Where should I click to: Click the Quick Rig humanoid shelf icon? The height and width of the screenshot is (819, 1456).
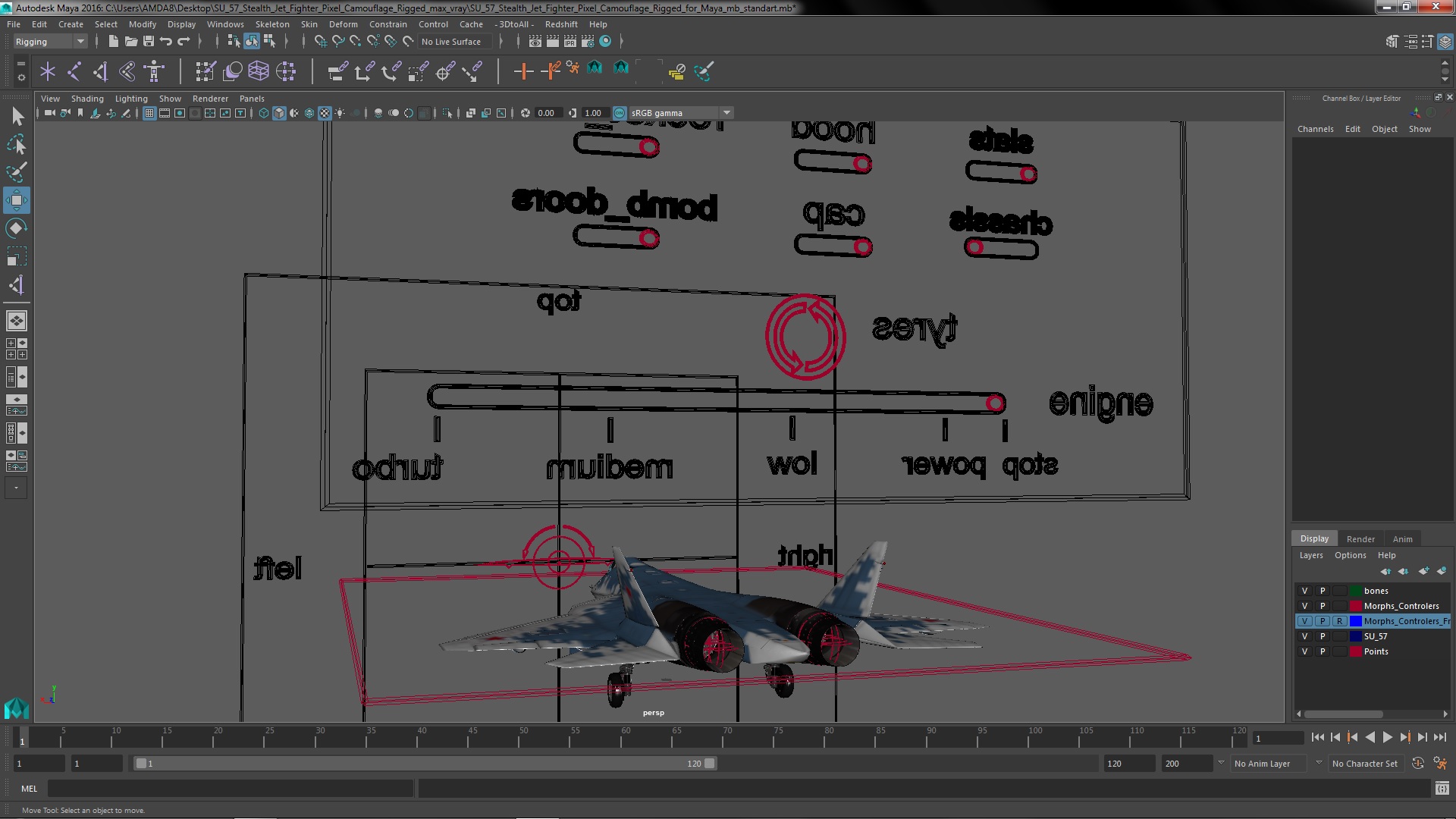154,71
